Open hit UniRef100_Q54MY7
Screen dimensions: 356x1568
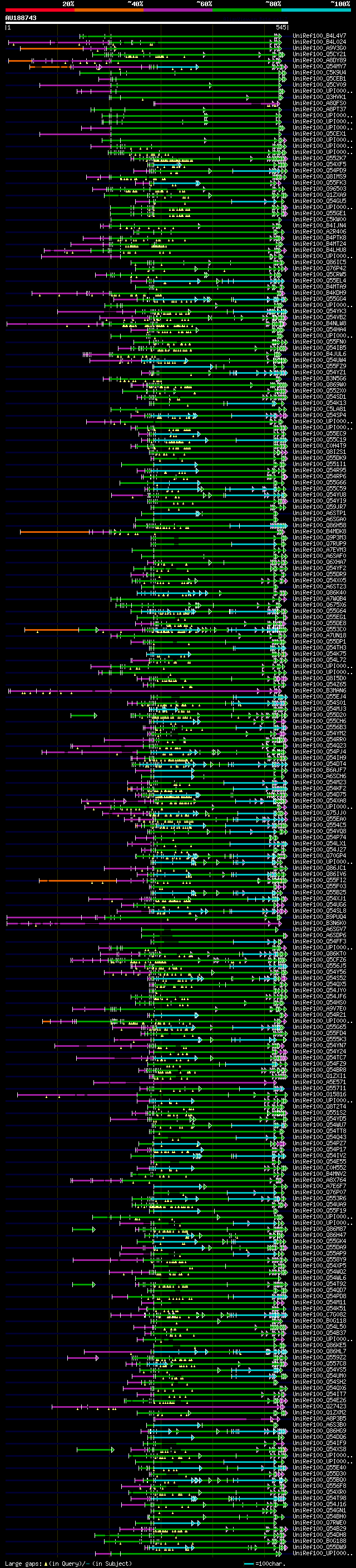[x=319, y=66]
